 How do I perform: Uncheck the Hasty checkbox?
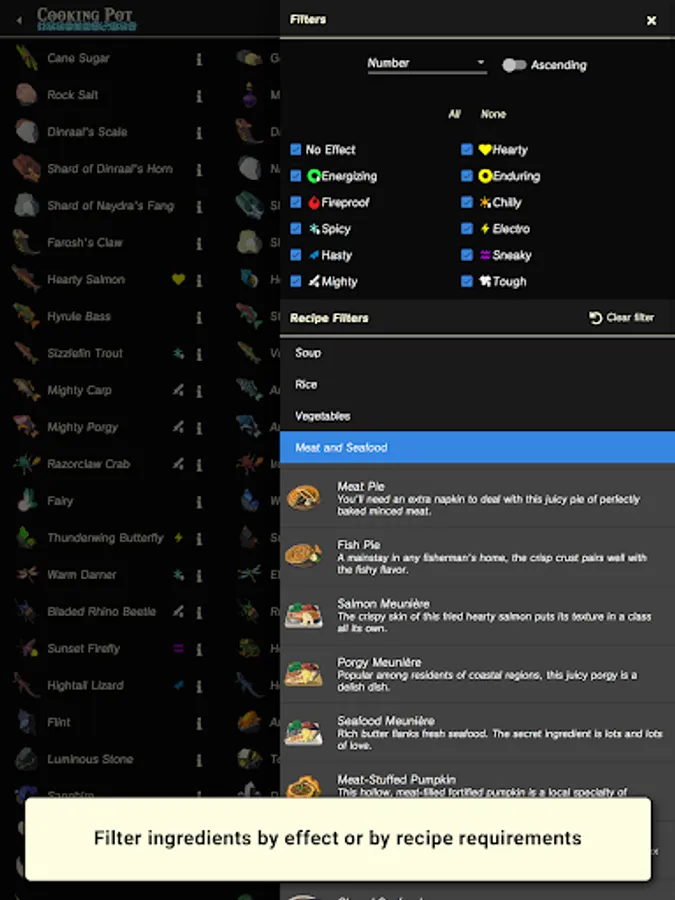tap(296, 255)
